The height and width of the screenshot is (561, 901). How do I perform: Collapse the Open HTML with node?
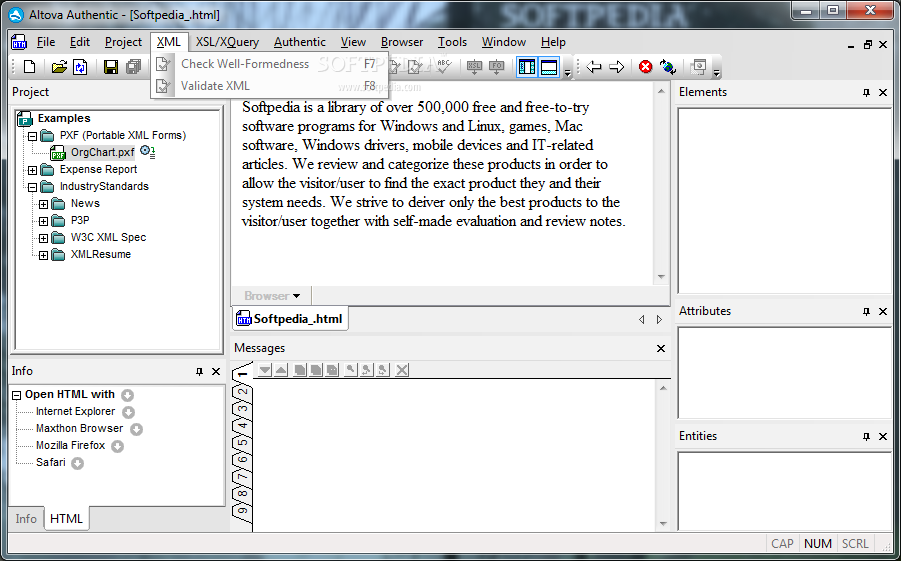[17, 395]
